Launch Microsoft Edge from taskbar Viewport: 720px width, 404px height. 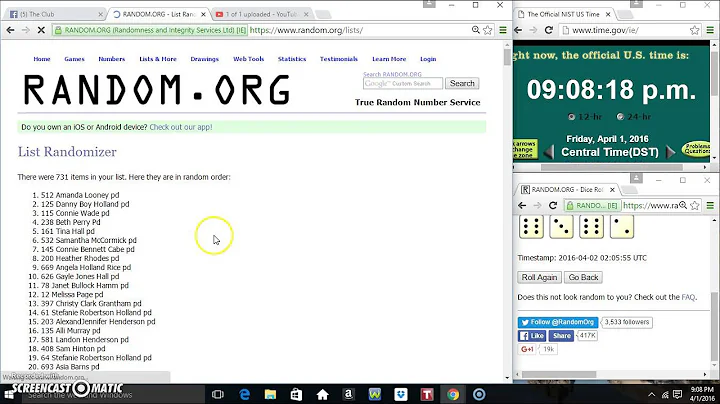click(x=244, y=394)
